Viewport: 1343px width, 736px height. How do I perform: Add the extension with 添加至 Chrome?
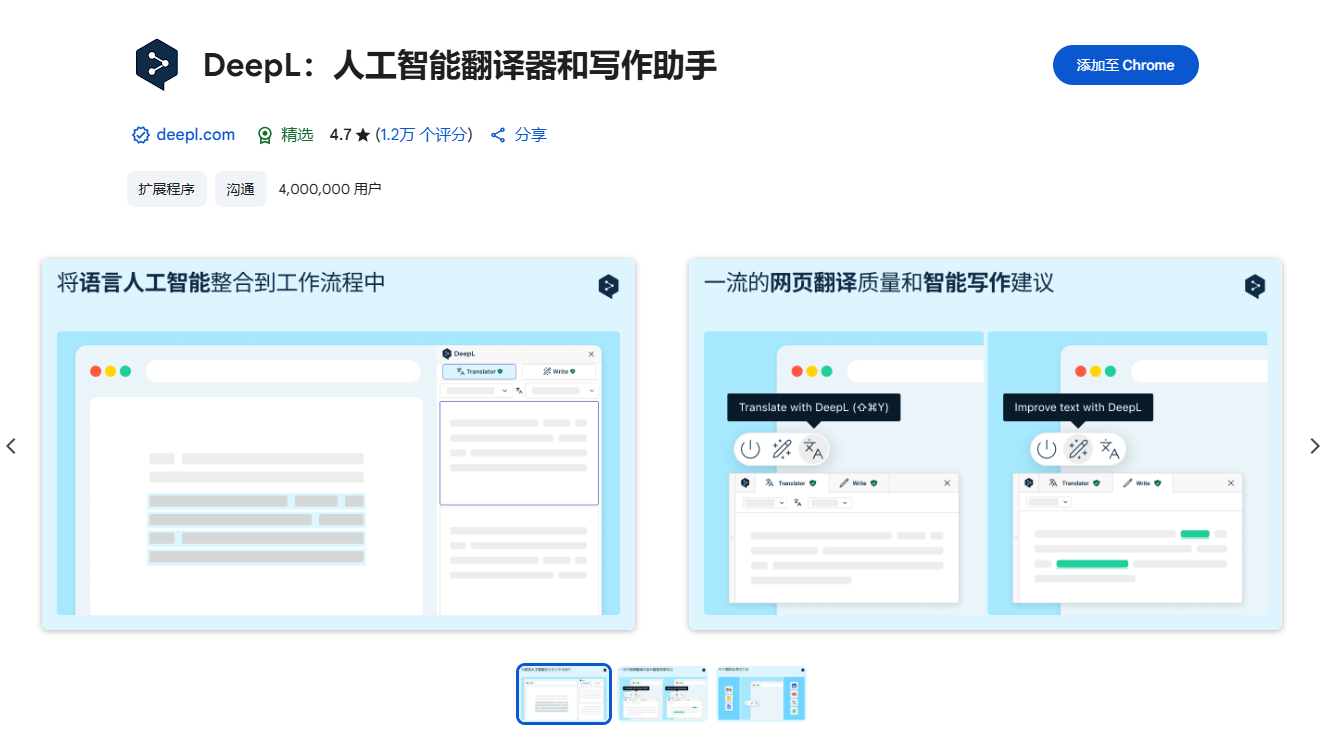pyautogui.click(x=1125, y=65)
